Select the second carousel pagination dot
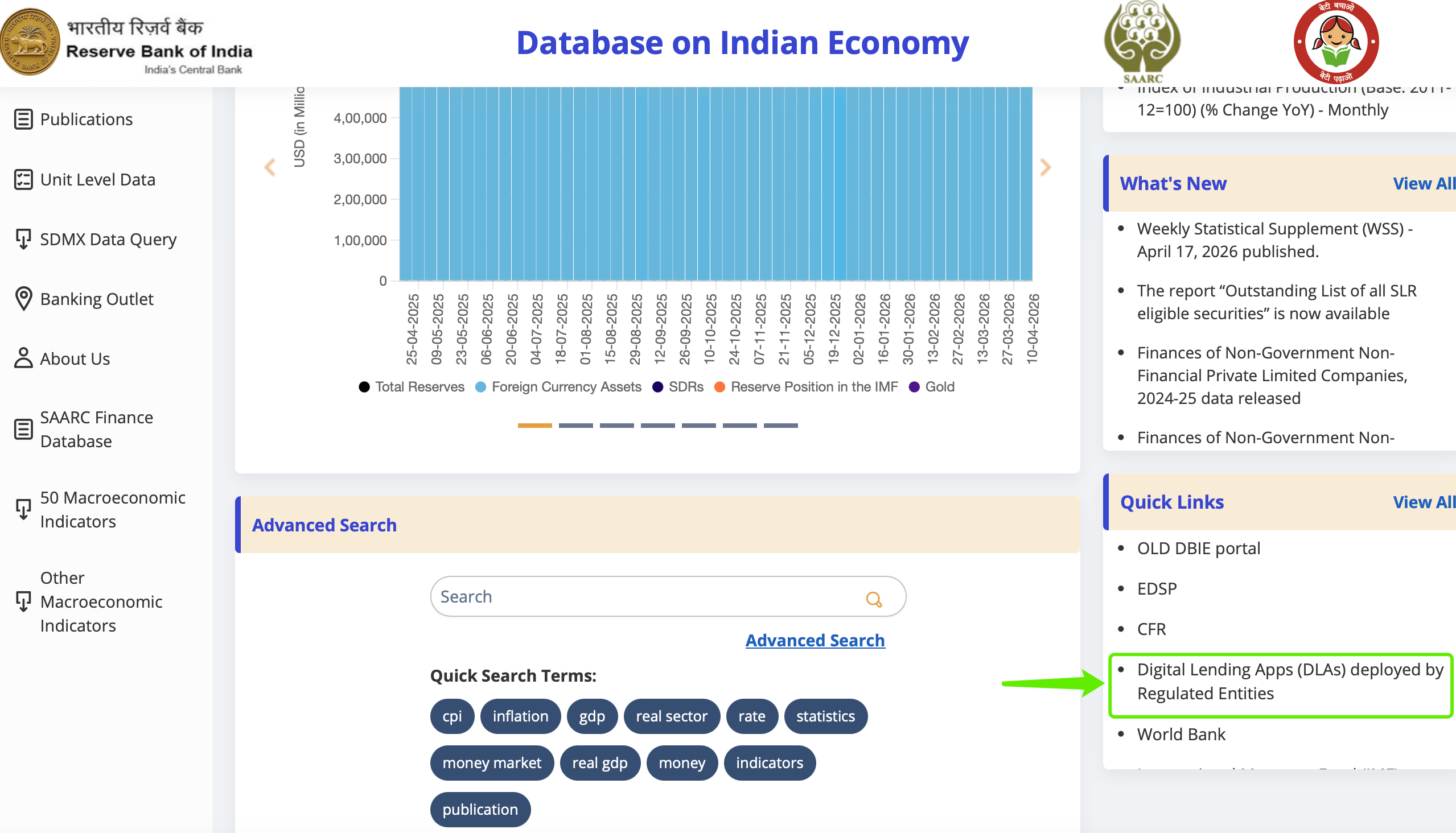 click(576, 425)
